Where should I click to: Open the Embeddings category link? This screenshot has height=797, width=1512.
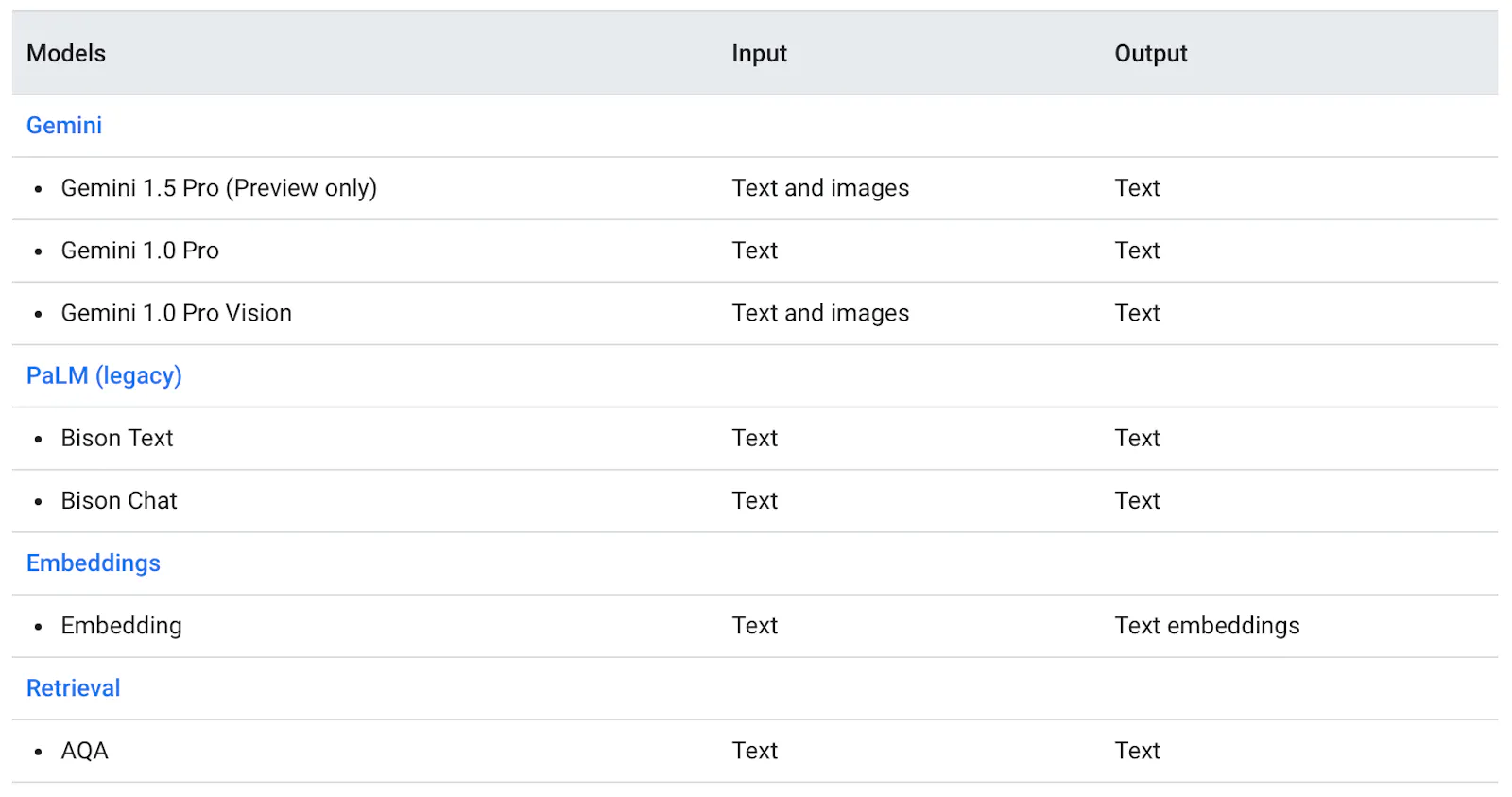pyautogui.click(x=94, y=563)
